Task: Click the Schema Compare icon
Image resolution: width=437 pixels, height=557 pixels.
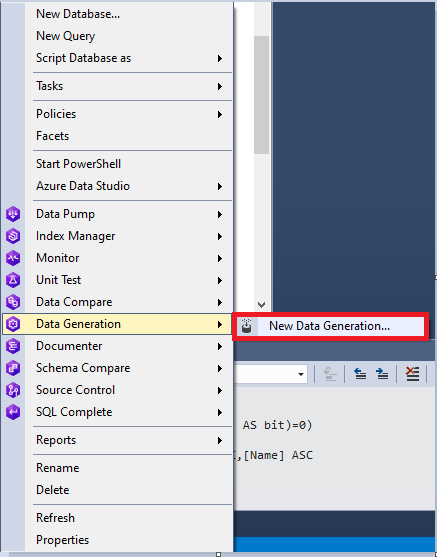Action: point(13,368)
